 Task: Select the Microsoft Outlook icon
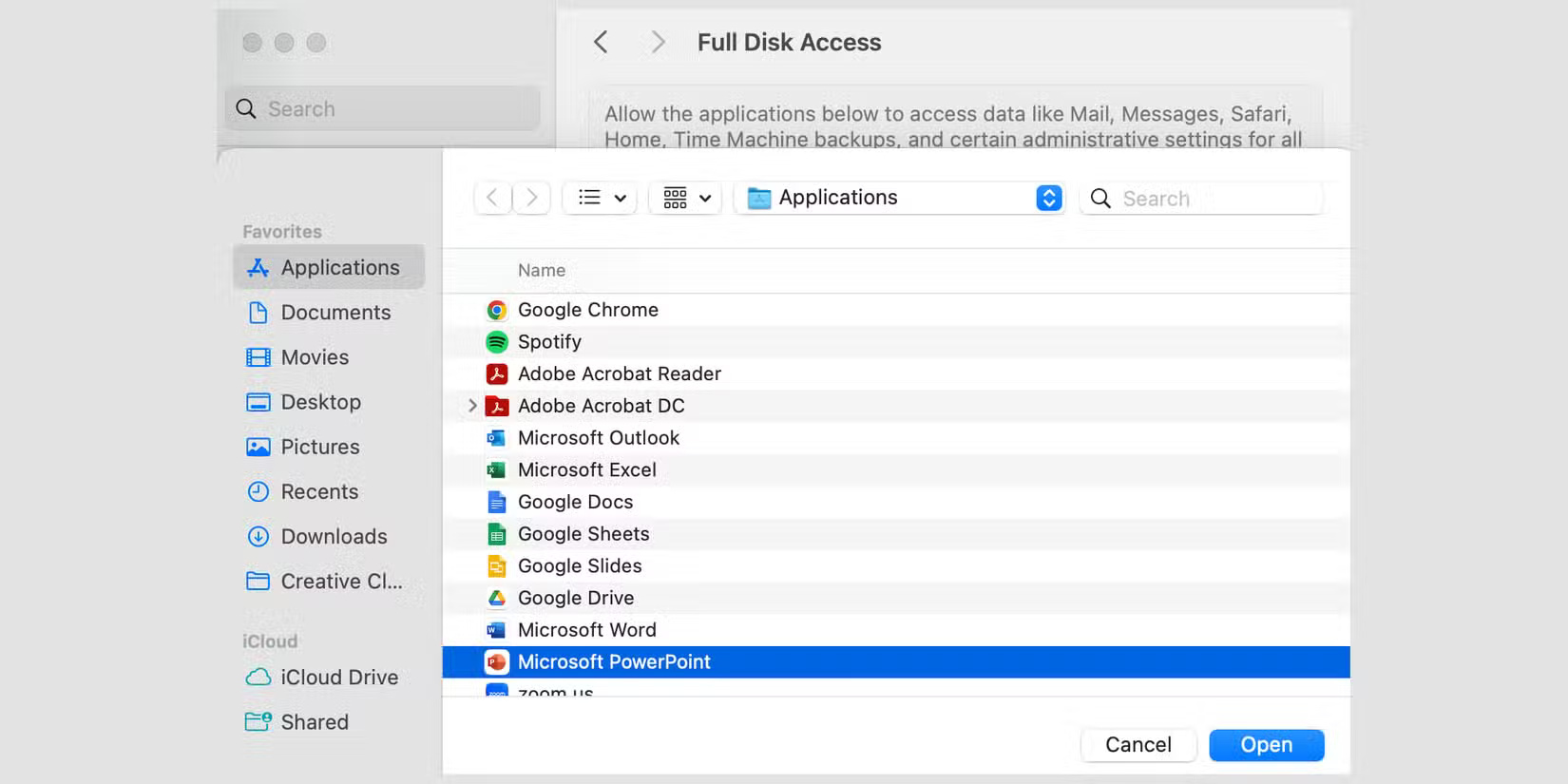pos(496,438)
